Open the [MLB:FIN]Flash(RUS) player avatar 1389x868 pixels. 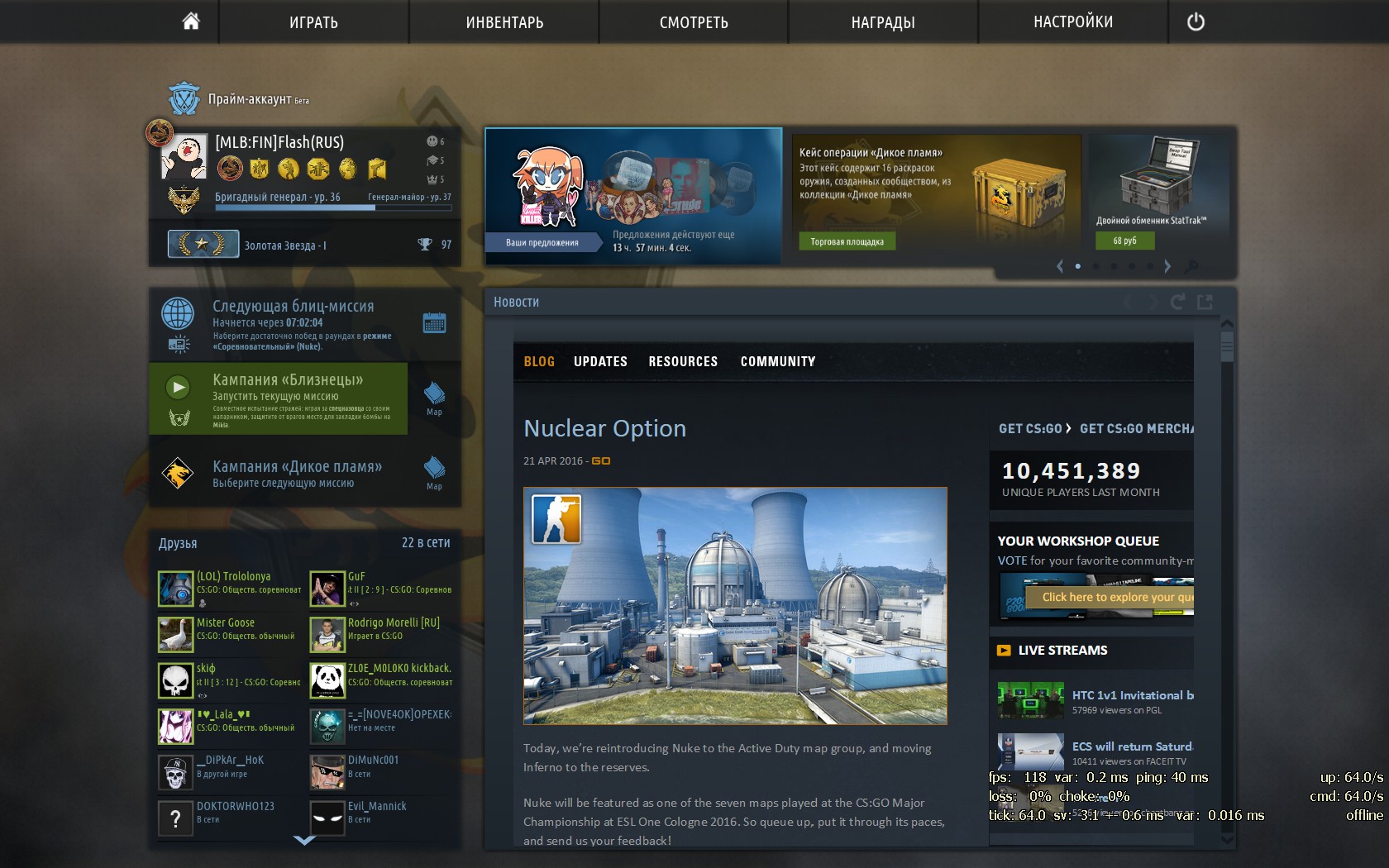tap(184, 157)
